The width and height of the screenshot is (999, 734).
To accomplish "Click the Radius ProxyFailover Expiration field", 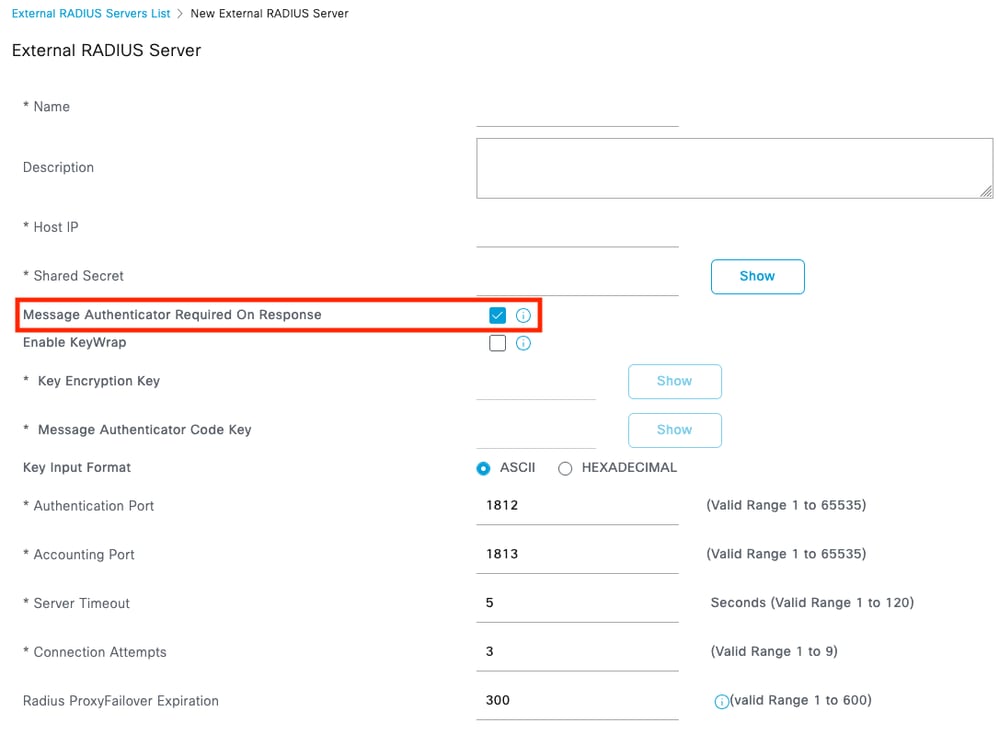I will pyautogui.click(x=577, y=701).
